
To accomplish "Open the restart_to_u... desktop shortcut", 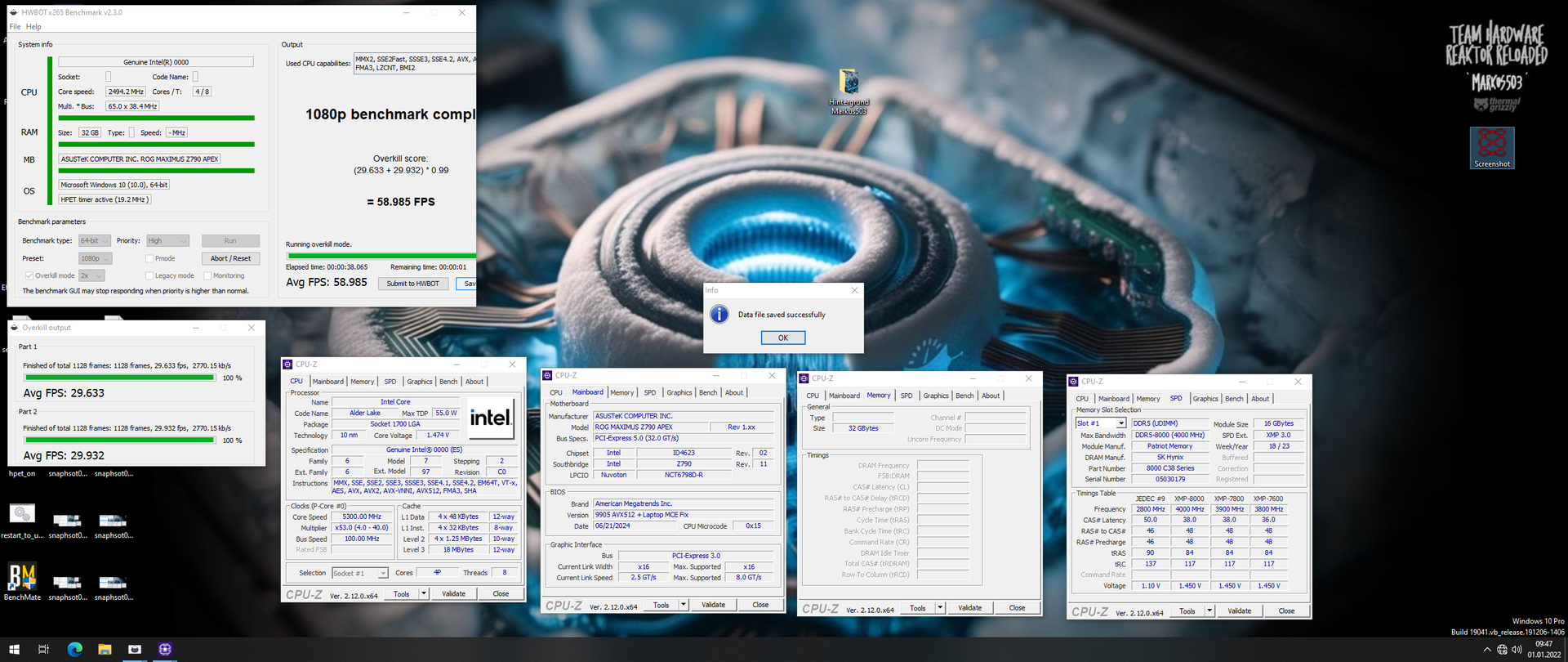I will (x=22, y=520).
